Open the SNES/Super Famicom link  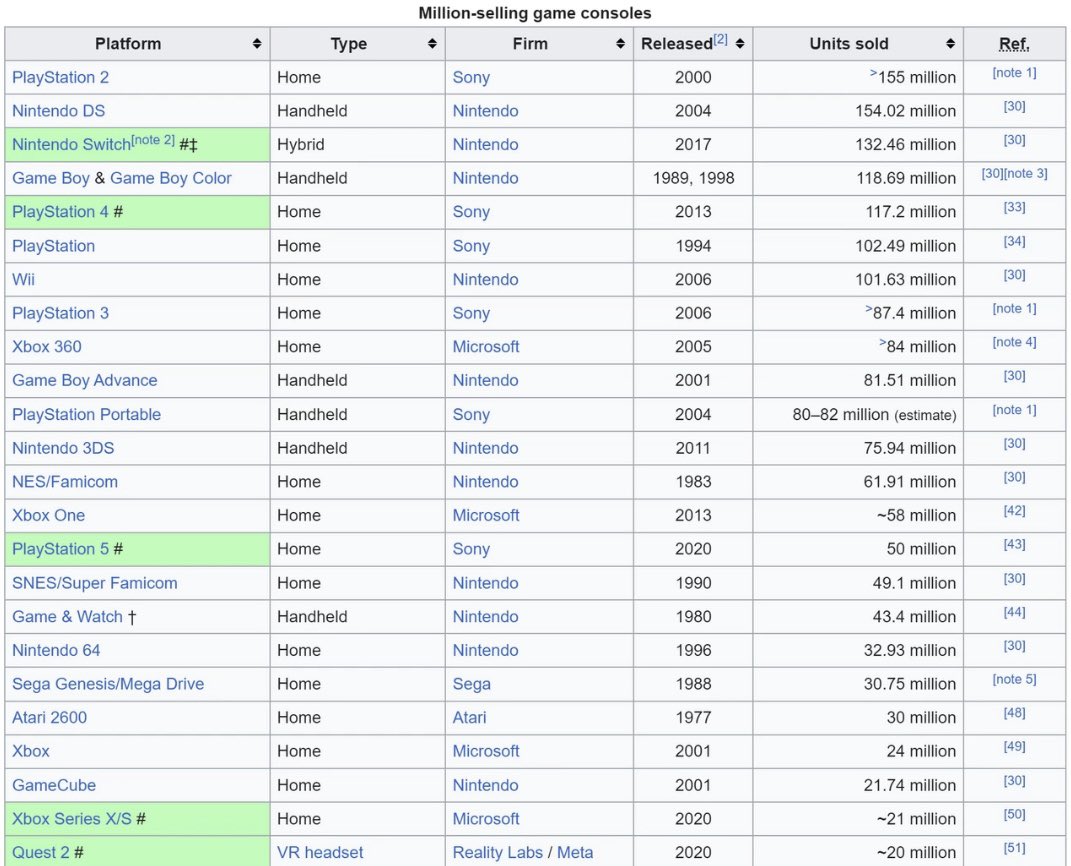pos(95,583)
